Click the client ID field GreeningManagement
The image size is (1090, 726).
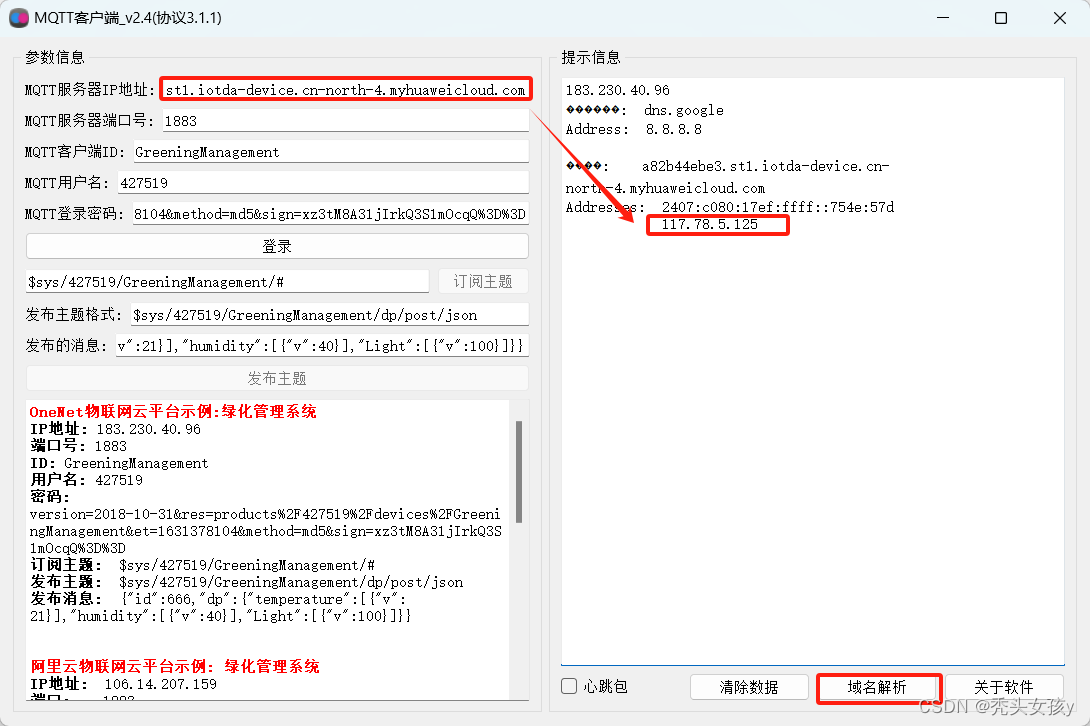331,152
